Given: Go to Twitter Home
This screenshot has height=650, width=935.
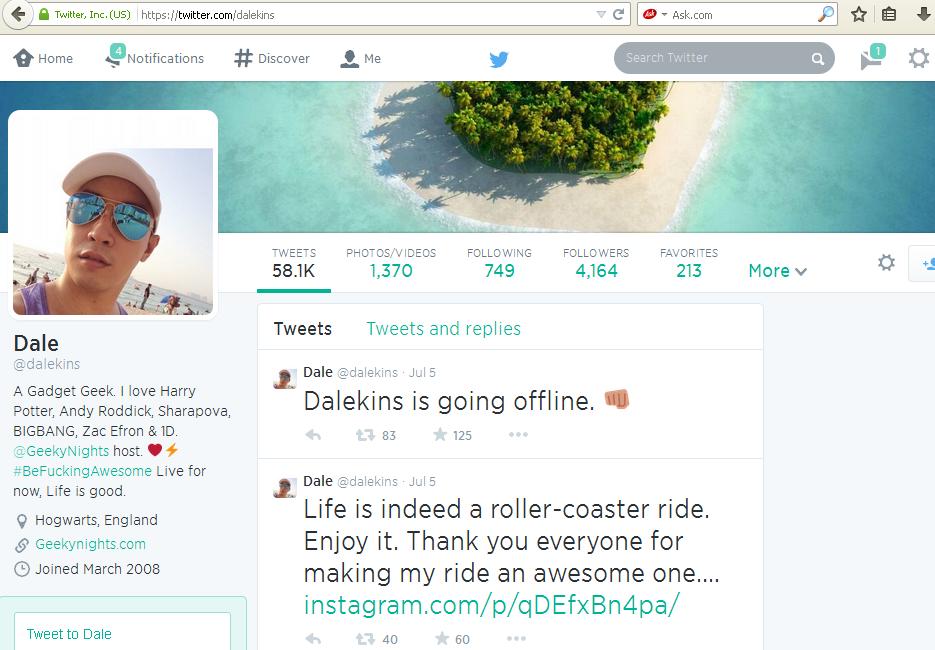Looking at the screenshot, I should 43,58.
